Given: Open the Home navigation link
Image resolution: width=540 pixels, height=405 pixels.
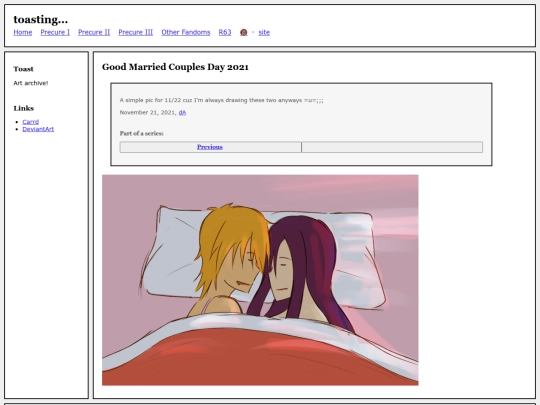Looking at the screenshot, I should 23,32.
